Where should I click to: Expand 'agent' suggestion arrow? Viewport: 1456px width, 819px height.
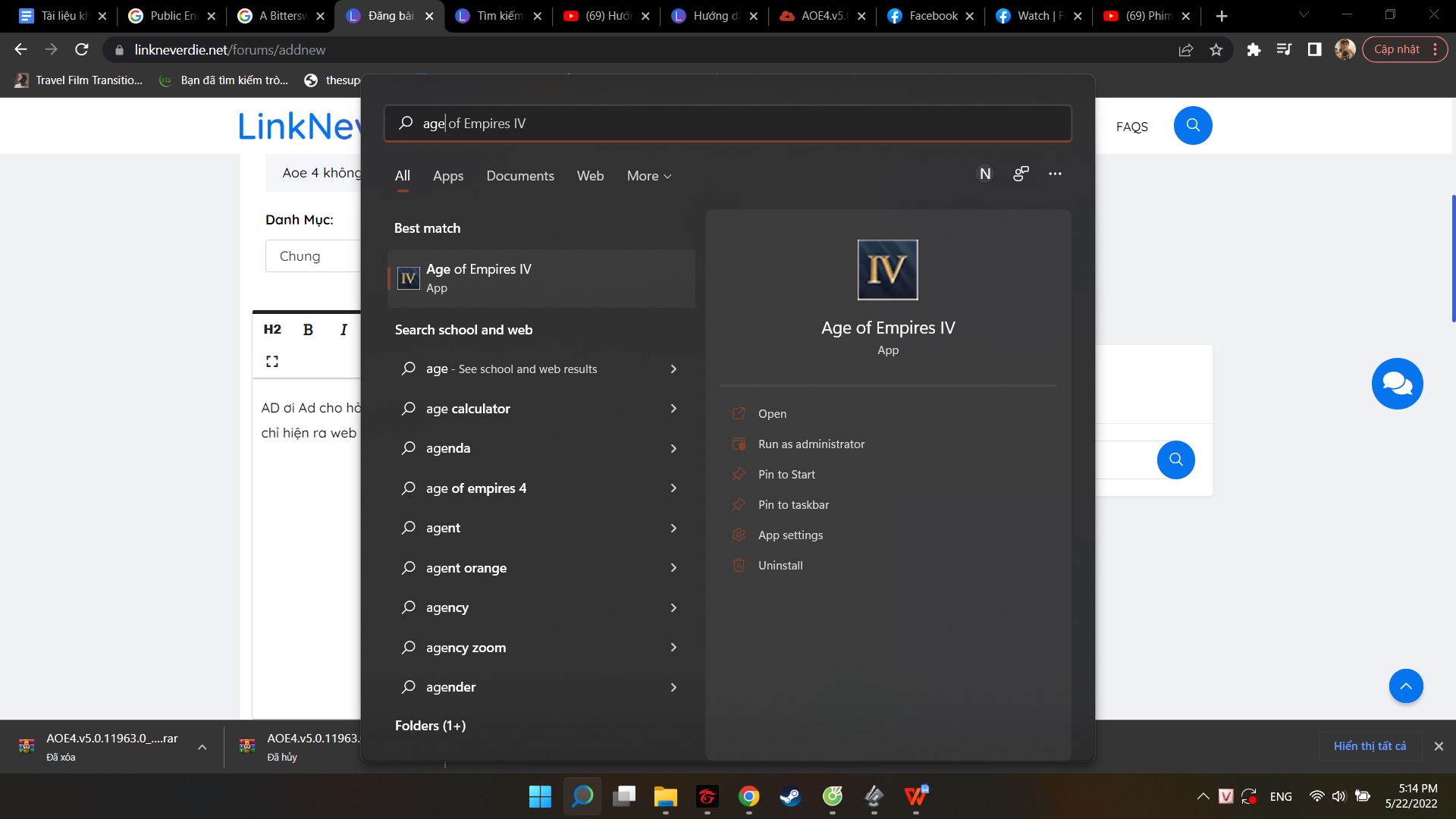(673, 528)
